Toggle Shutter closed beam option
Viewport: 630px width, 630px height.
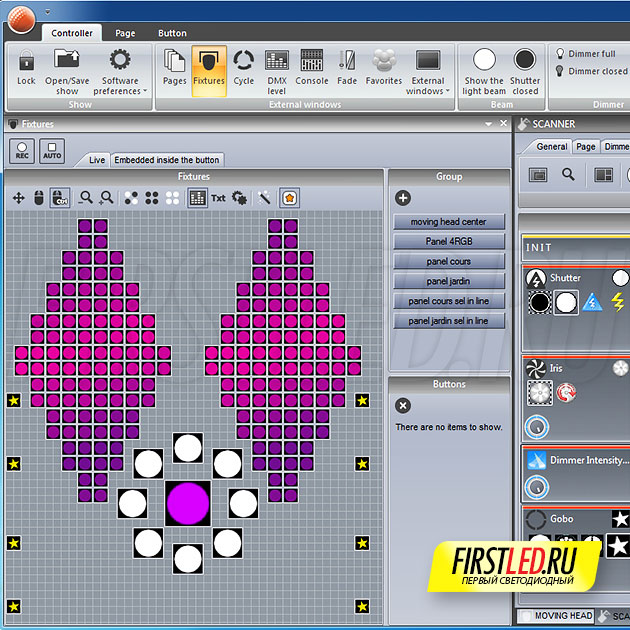[x=525, y=70]
